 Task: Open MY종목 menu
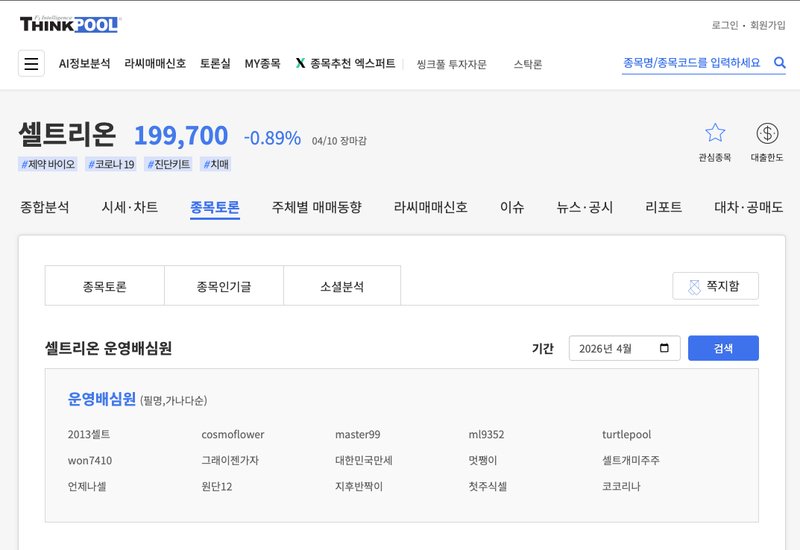[262, 63]
